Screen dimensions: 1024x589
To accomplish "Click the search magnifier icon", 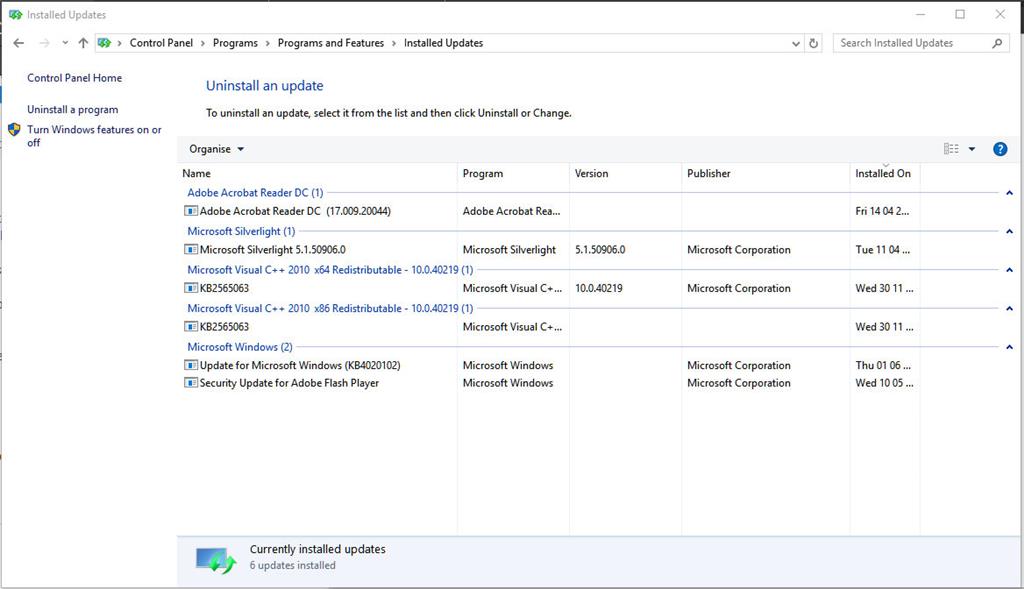I will pyautogui.click(x=997, y=43).
